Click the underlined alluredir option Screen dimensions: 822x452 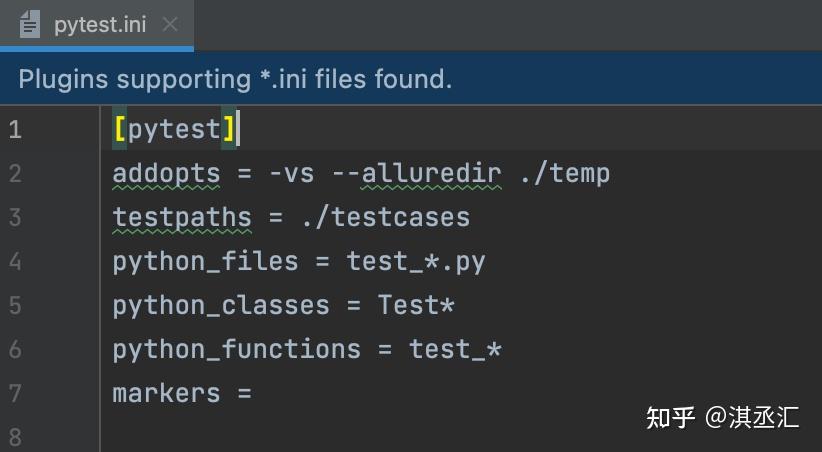click(431, 174)
